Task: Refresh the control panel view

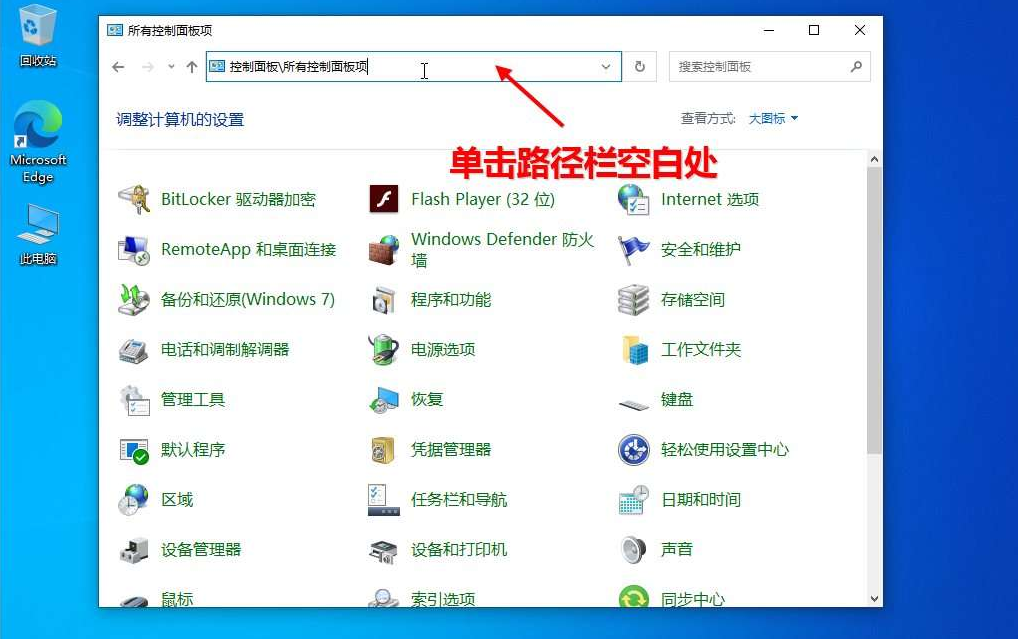Action: [x=639, y=66]
